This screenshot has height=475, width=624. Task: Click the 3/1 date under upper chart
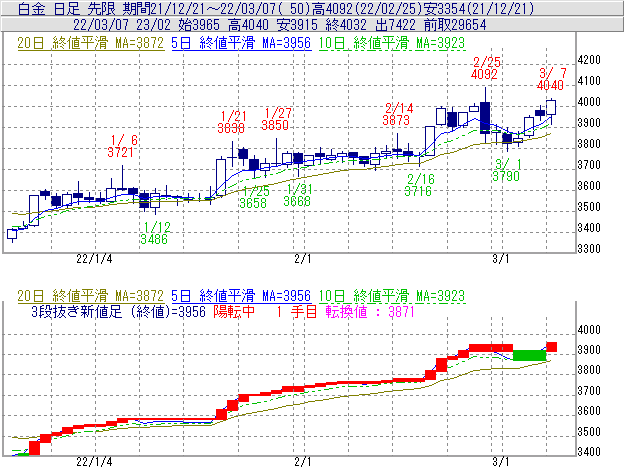click(501, 259)
